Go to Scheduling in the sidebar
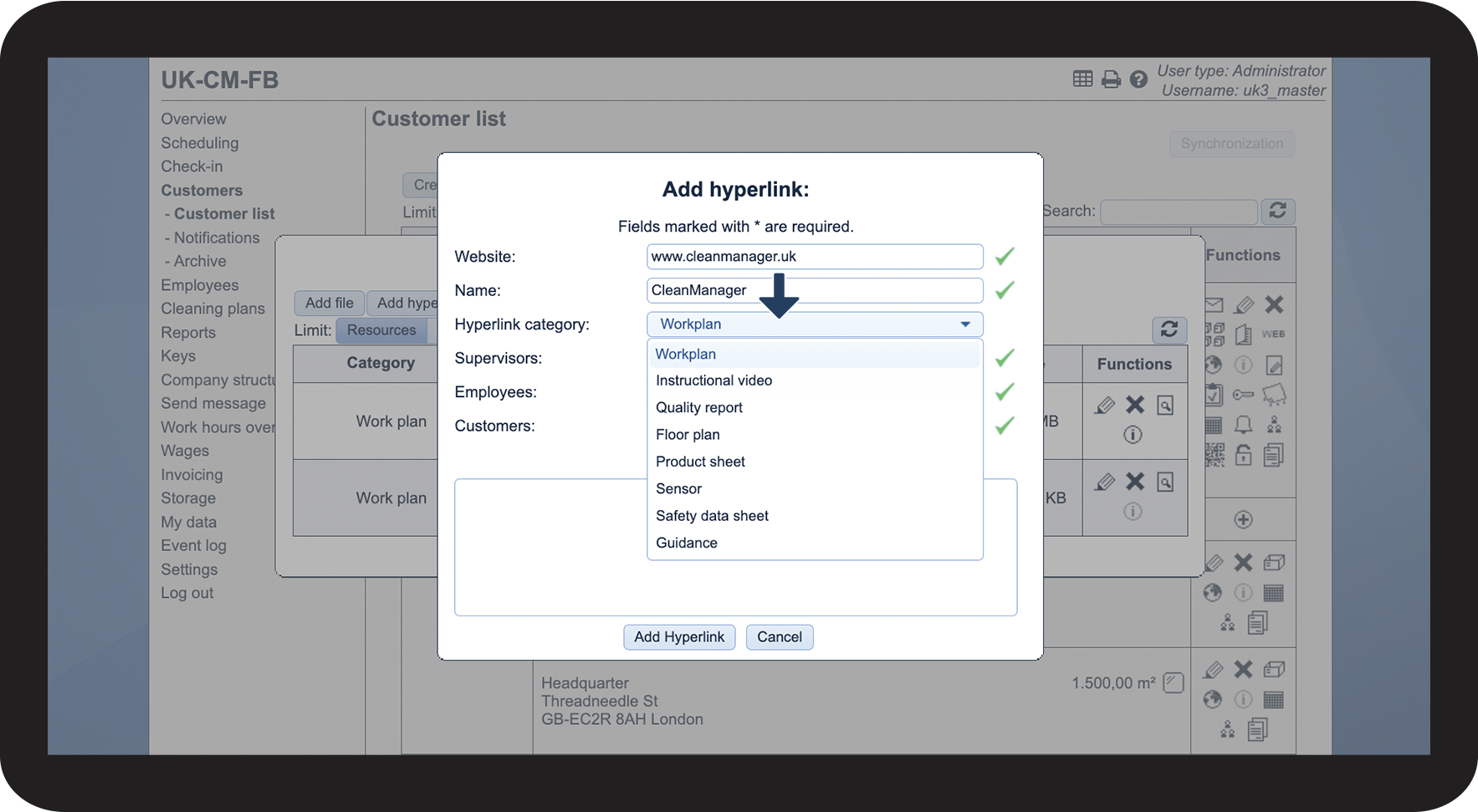Screen dimensions: 1478x812 (x=200, y=143)
